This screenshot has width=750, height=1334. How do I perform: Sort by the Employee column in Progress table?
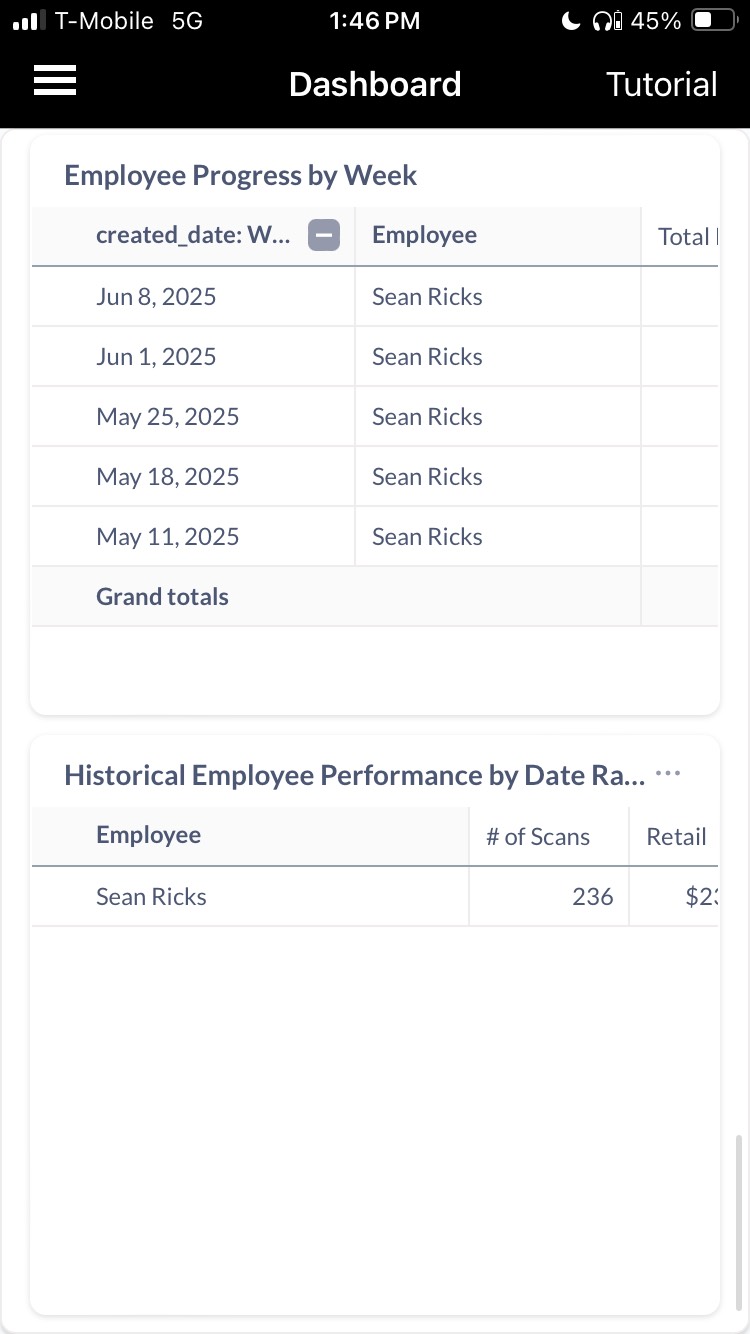coord(424,236)
